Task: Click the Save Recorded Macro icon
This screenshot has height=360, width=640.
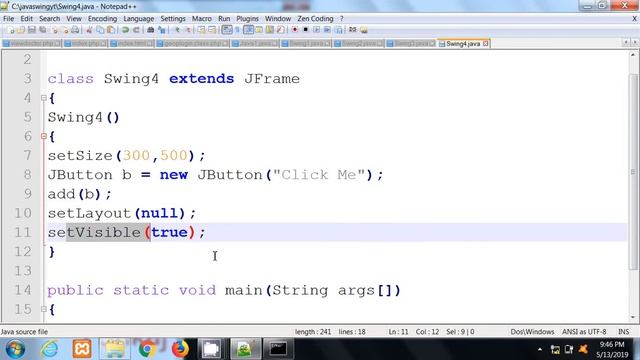Action: point(338,30)
